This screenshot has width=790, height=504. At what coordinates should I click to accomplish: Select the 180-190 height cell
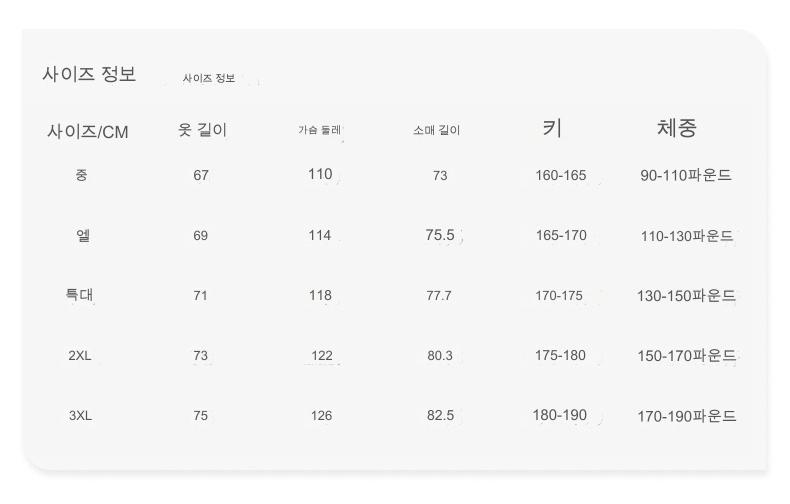click(x=560, y=415)
